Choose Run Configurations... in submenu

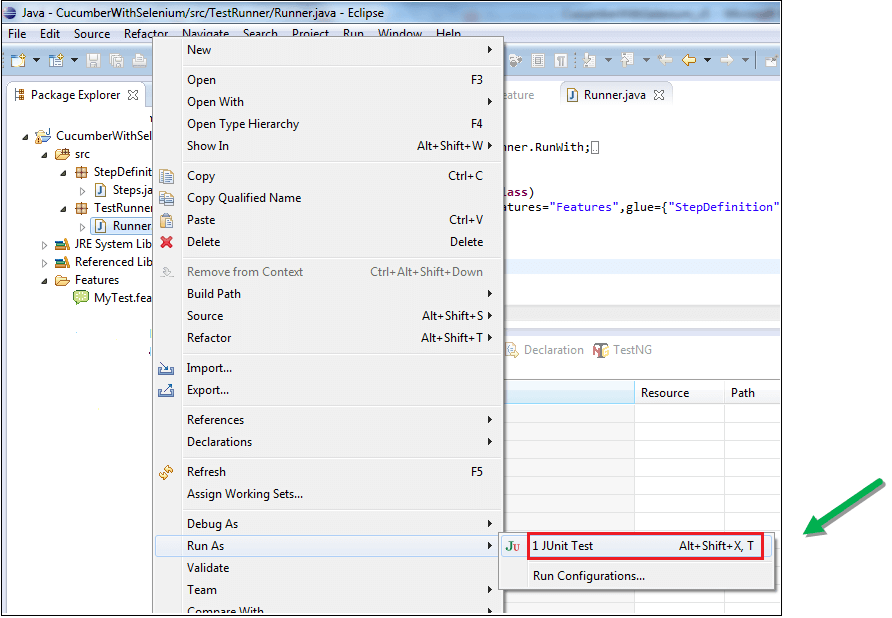[589, 576]
